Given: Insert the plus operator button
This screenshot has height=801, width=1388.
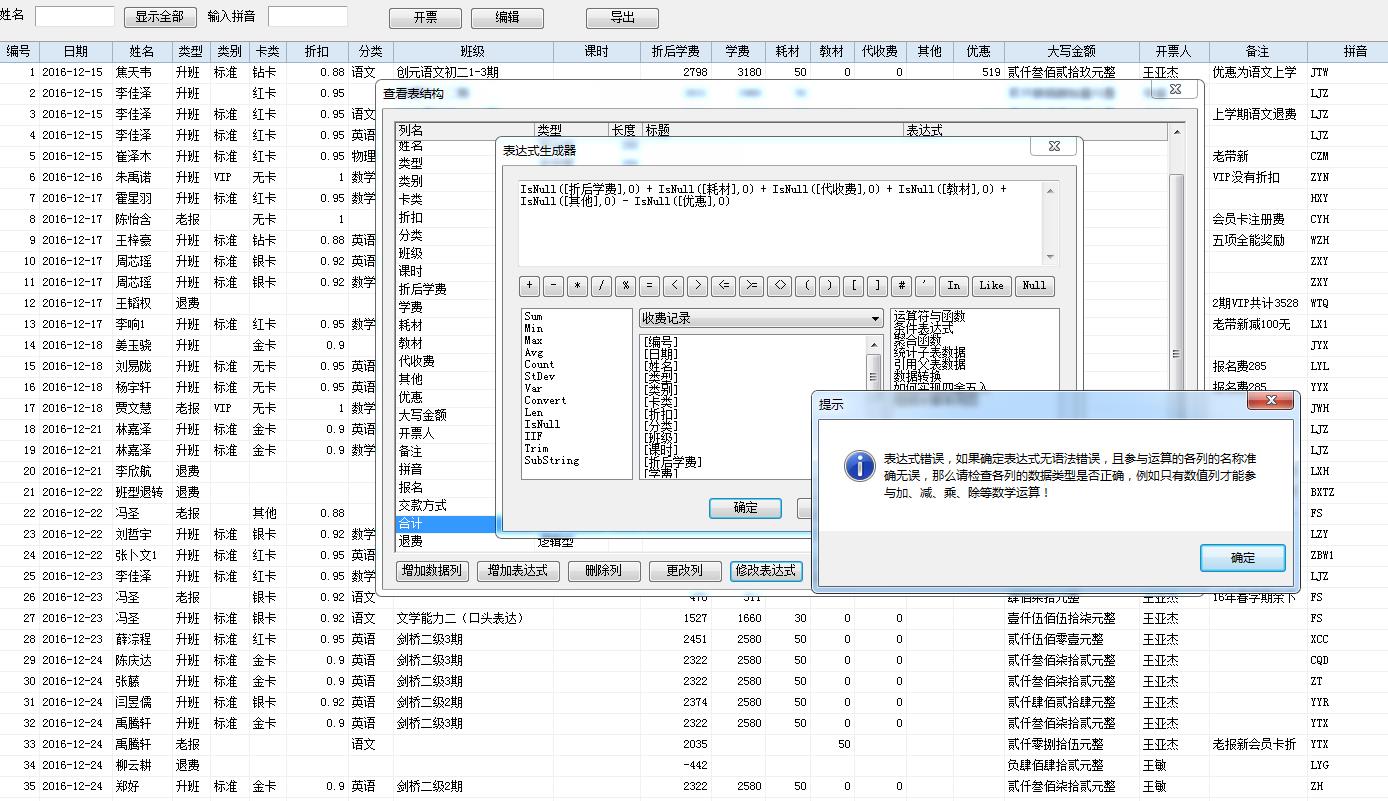Looking at the screenshot, I should point(530,286).
